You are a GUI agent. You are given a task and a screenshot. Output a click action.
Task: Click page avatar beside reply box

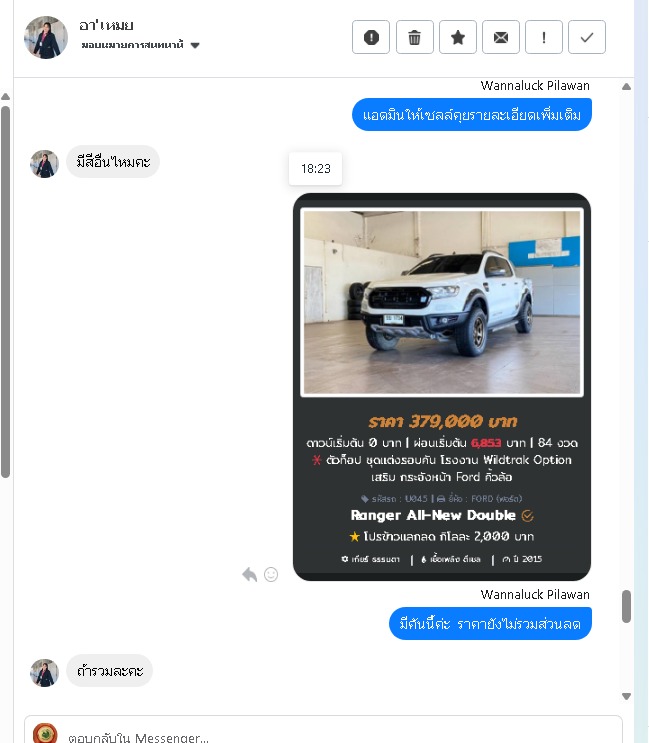click(x=45, y=734)
